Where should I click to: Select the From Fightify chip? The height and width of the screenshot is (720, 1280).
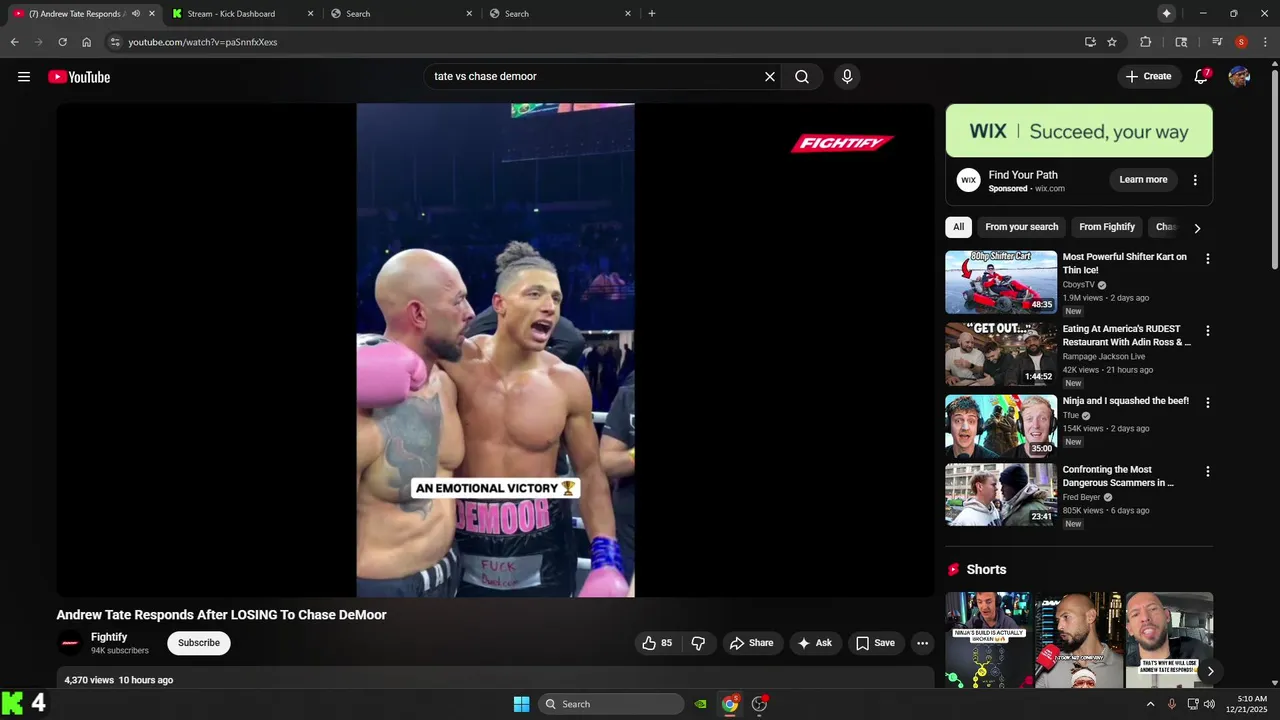tap(1107, 227)
